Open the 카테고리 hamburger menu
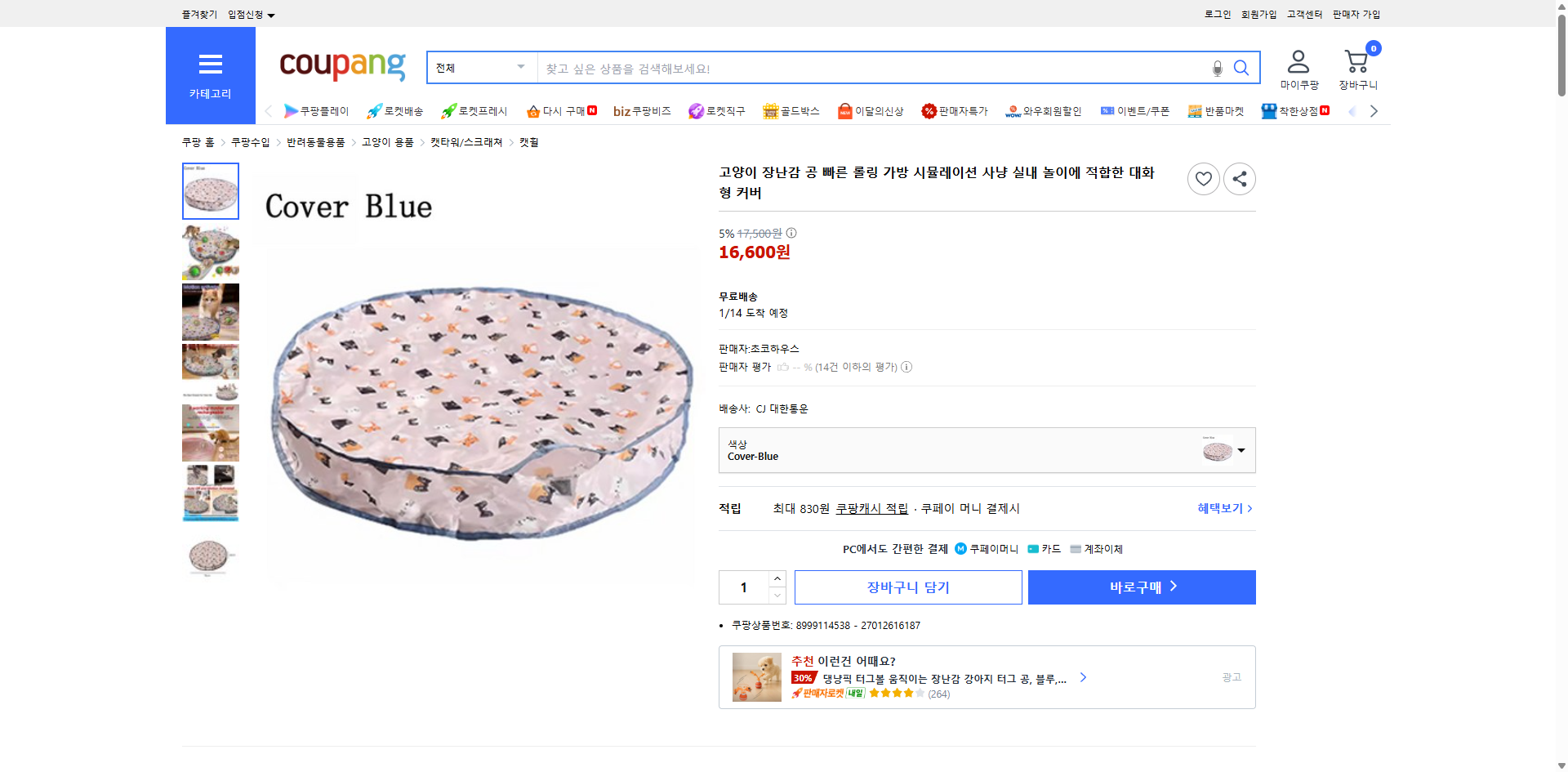This screenshot has height=772, width=1568. [x=210, y=64]
